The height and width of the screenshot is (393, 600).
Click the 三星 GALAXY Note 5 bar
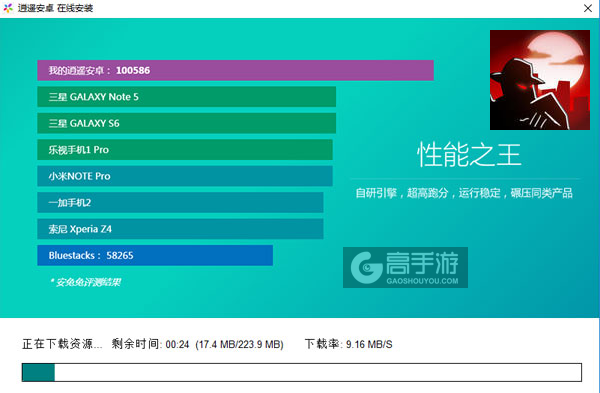(x=186, y=97)
